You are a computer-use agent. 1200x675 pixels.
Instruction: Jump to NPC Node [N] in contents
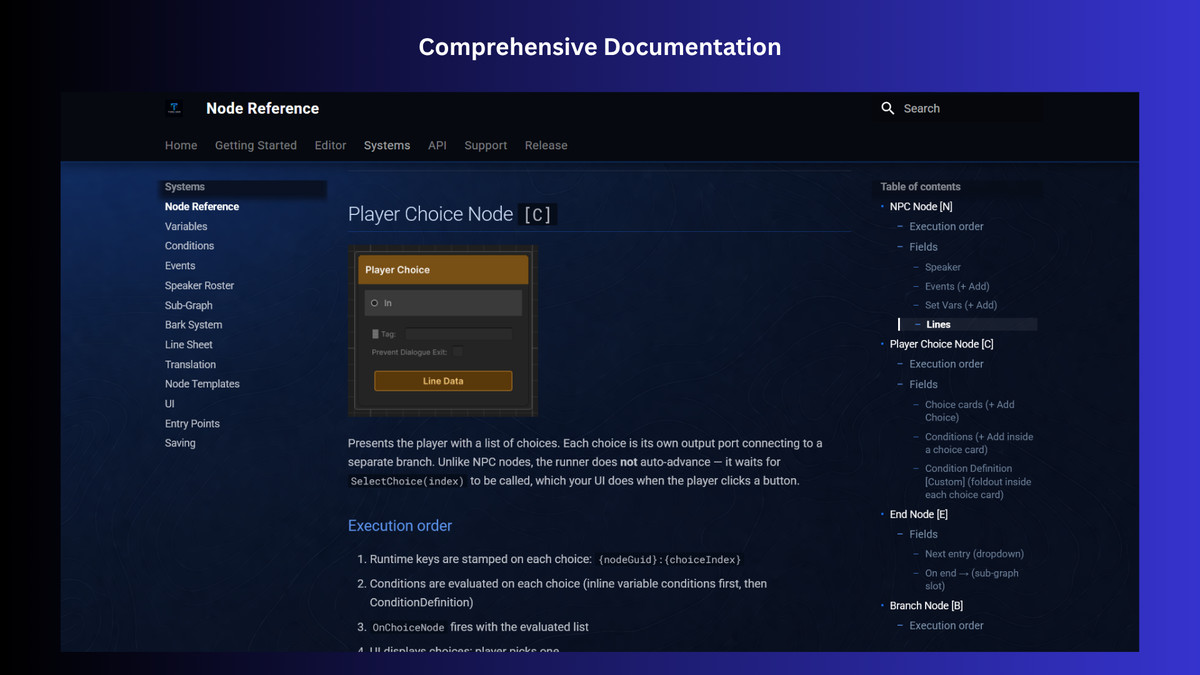[921, 207]
